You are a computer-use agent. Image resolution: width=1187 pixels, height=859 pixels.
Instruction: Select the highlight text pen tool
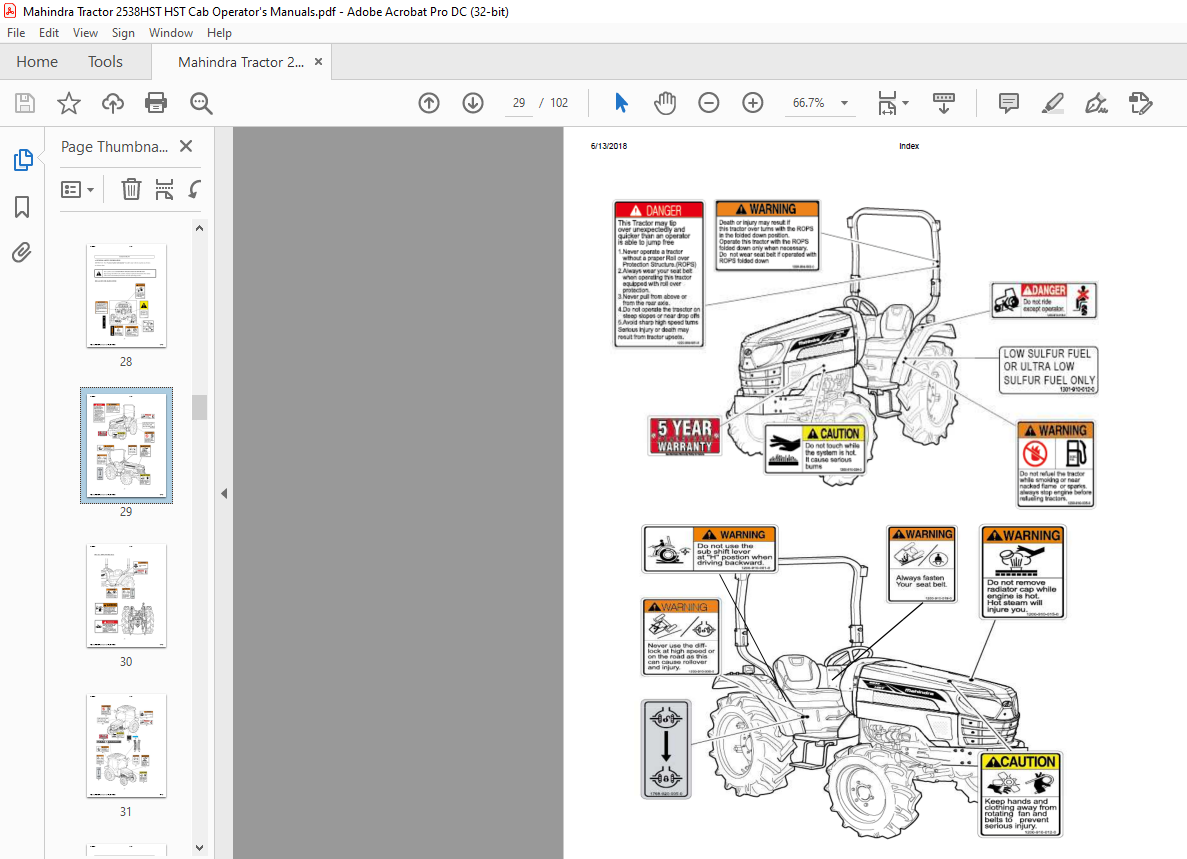1052,103
